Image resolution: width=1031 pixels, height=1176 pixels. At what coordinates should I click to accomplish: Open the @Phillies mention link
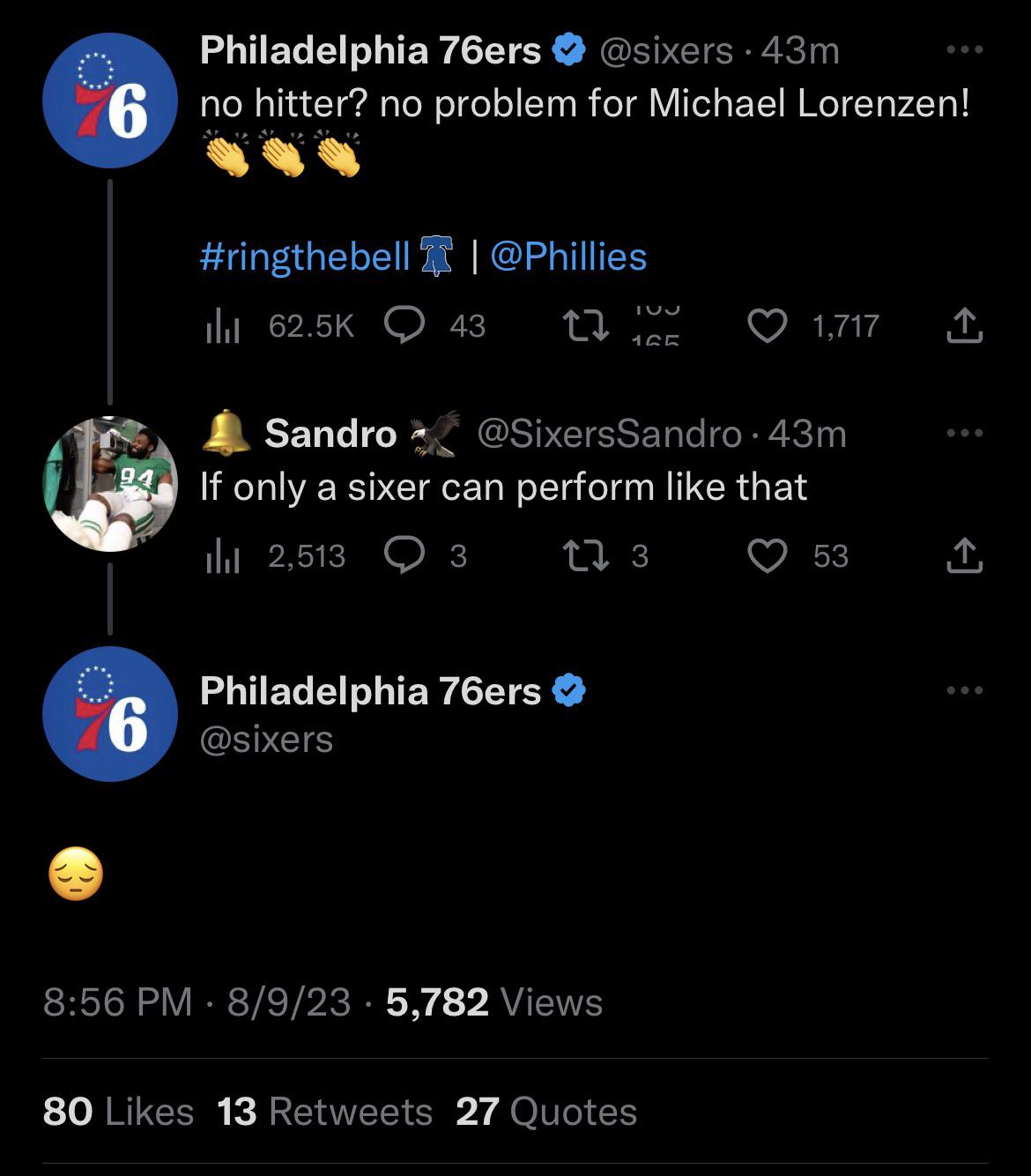click(x=568, y=257)
